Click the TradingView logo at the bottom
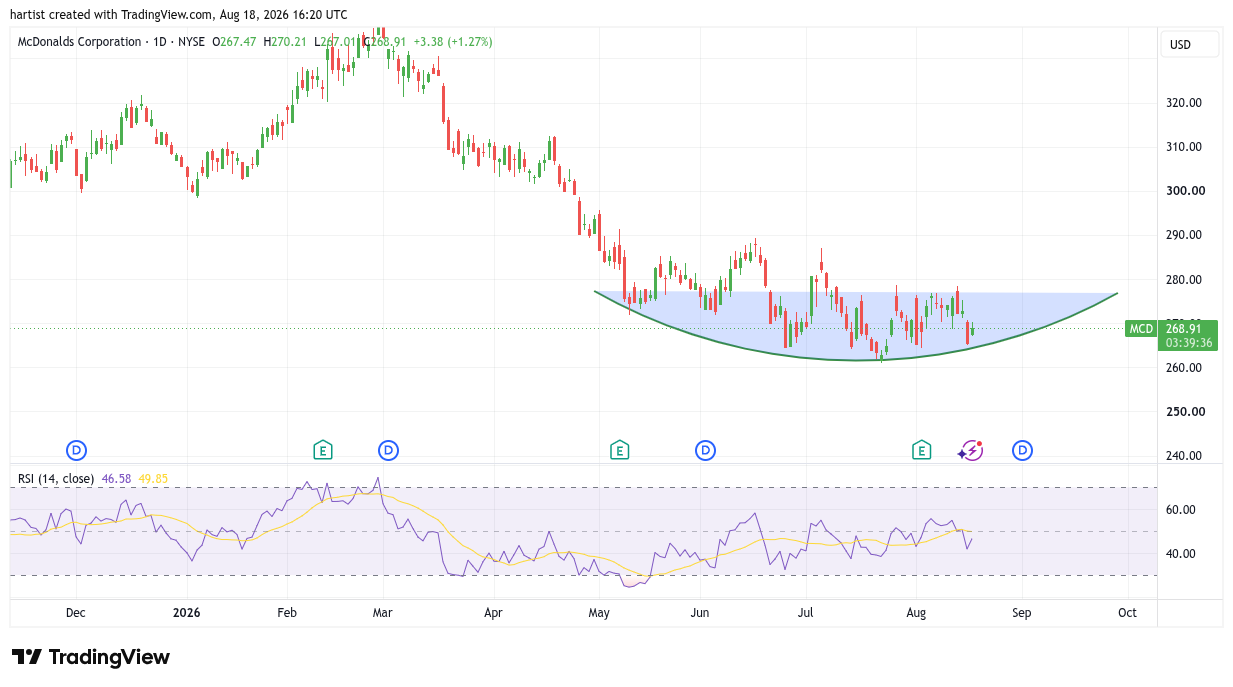1233x687 pixels. point(91,657)
